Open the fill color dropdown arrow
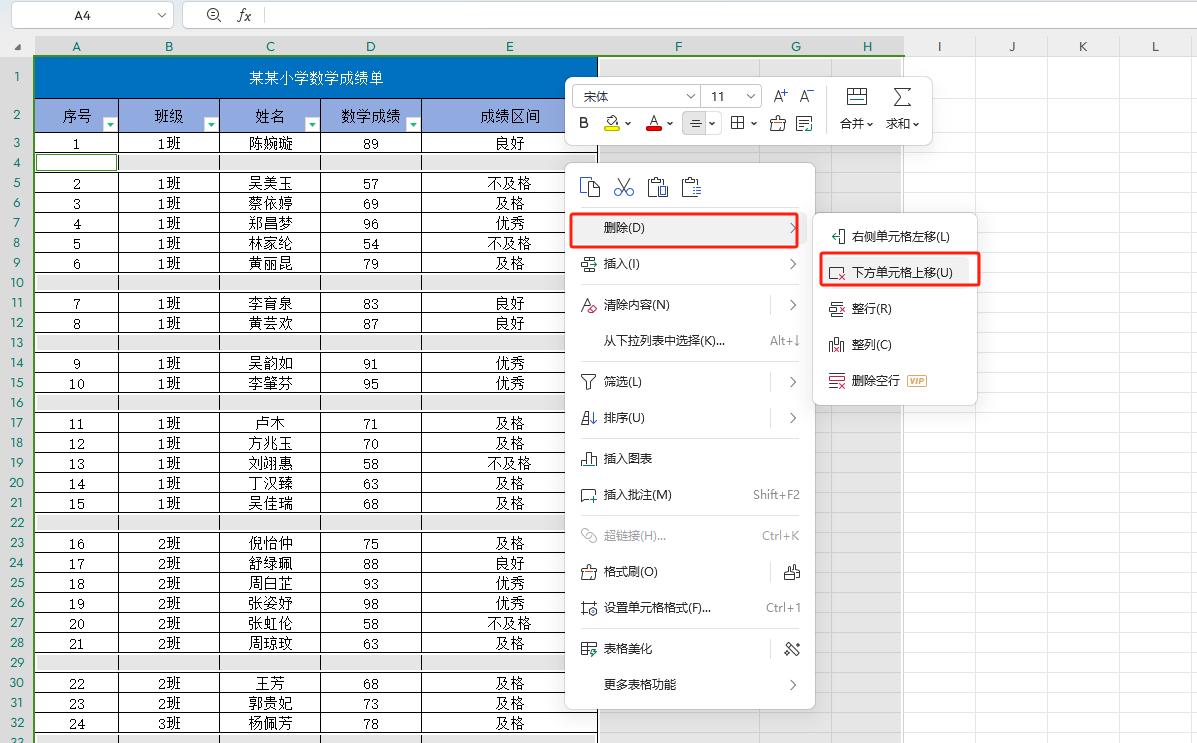Viewport: 1197px width, 743px height. point(628,123)
